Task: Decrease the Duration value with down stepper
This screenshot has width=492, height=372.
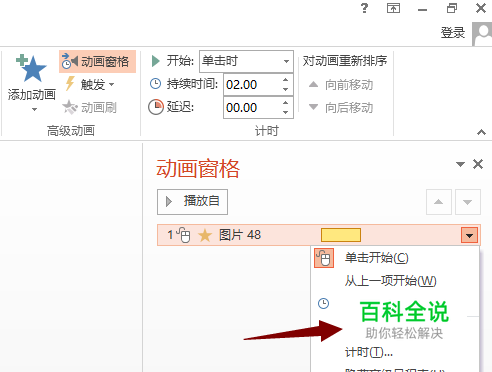Action: click(285, 89)
